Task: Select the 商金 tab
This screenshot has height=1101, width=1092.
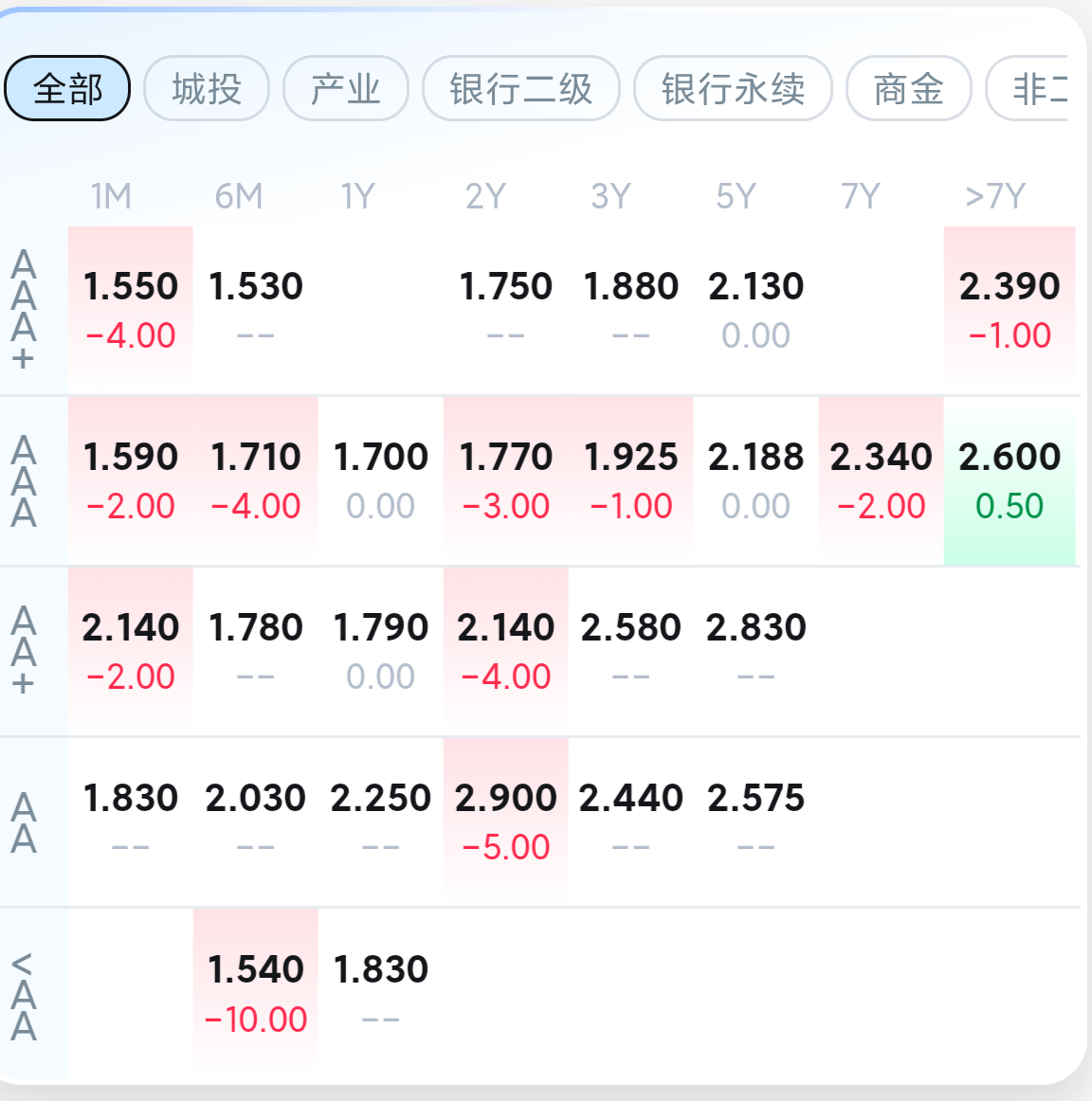Action: (908, 89)
